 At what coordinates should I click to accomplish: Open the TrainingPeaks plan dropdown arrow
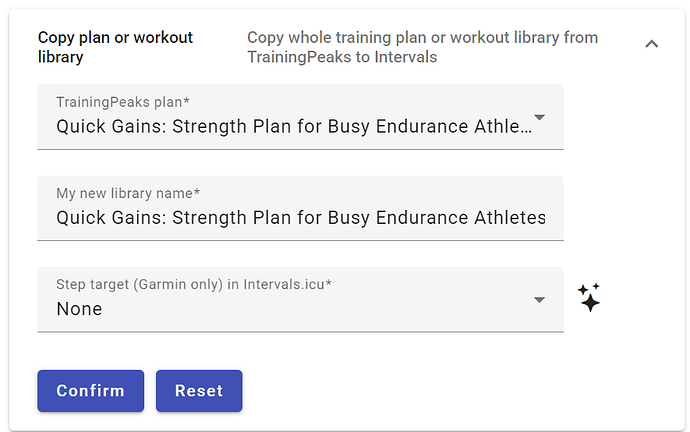click(539, 117)
